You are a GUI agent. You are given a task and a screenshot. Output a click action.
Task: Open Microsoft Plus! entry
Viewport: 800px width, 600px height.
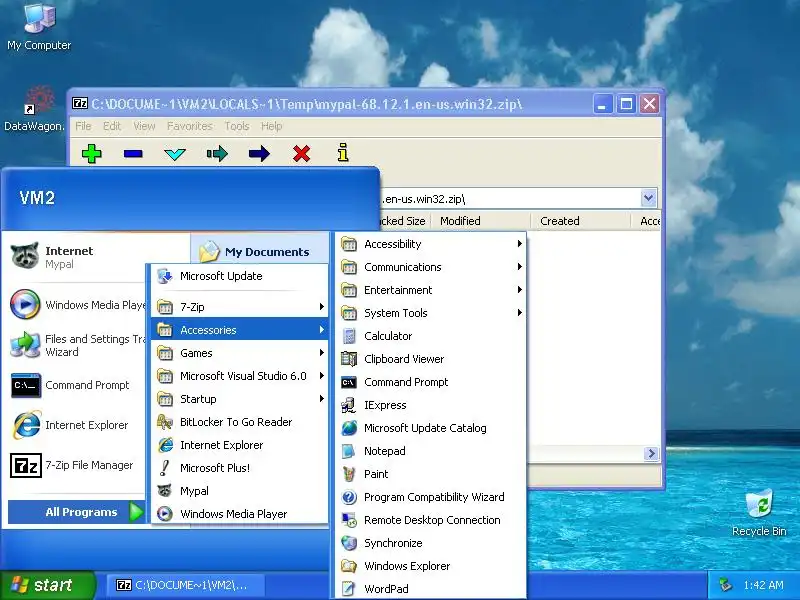tap(239, 468)
